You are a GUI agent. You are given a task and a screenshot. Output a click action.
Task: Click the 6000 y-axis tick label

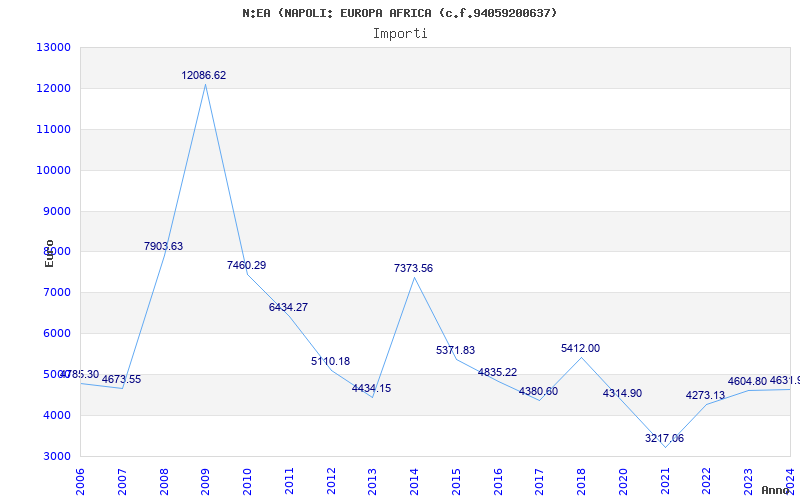click(56, 334)
